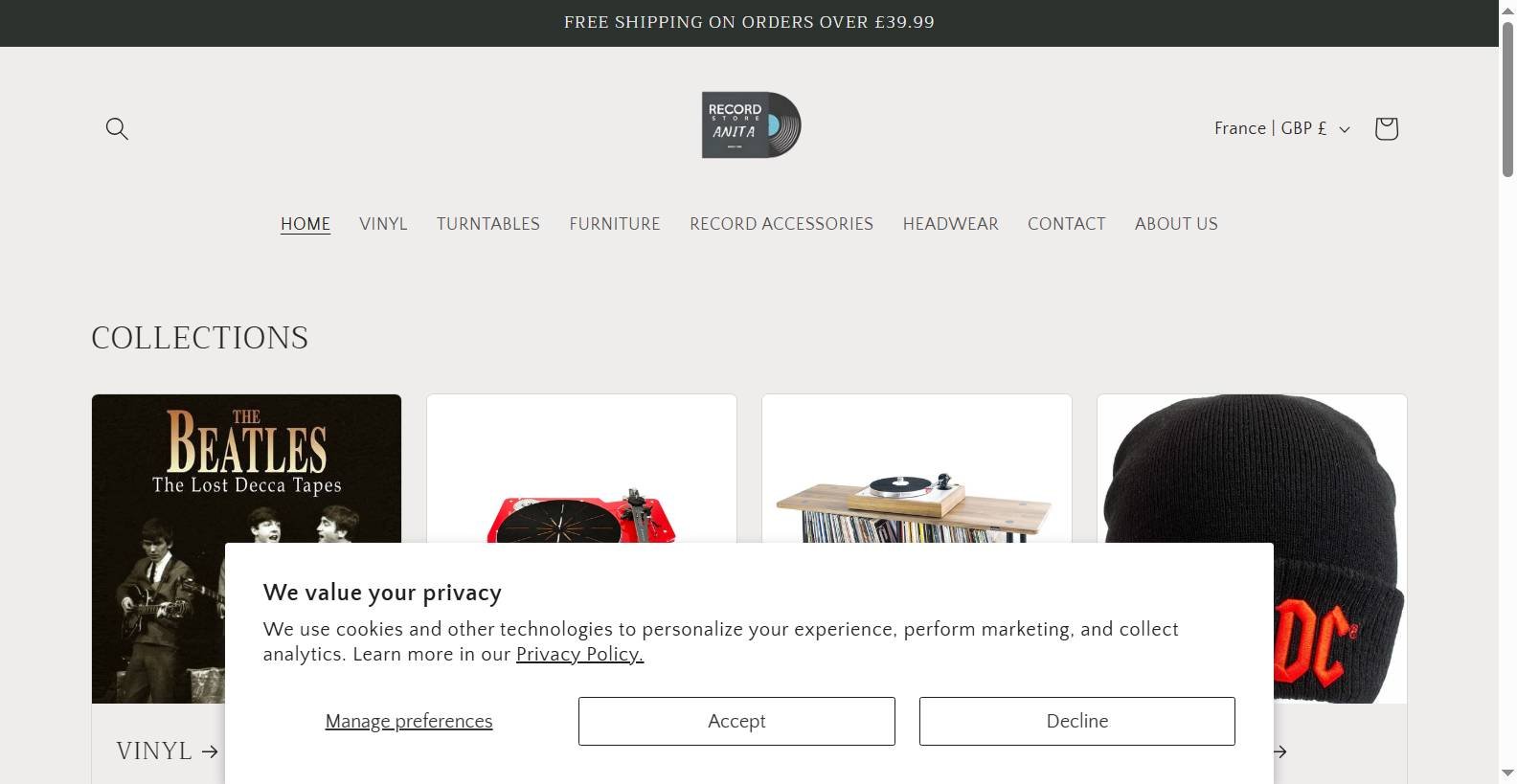
Task: Go to the HOME menu item
Action: coord(306,224)
